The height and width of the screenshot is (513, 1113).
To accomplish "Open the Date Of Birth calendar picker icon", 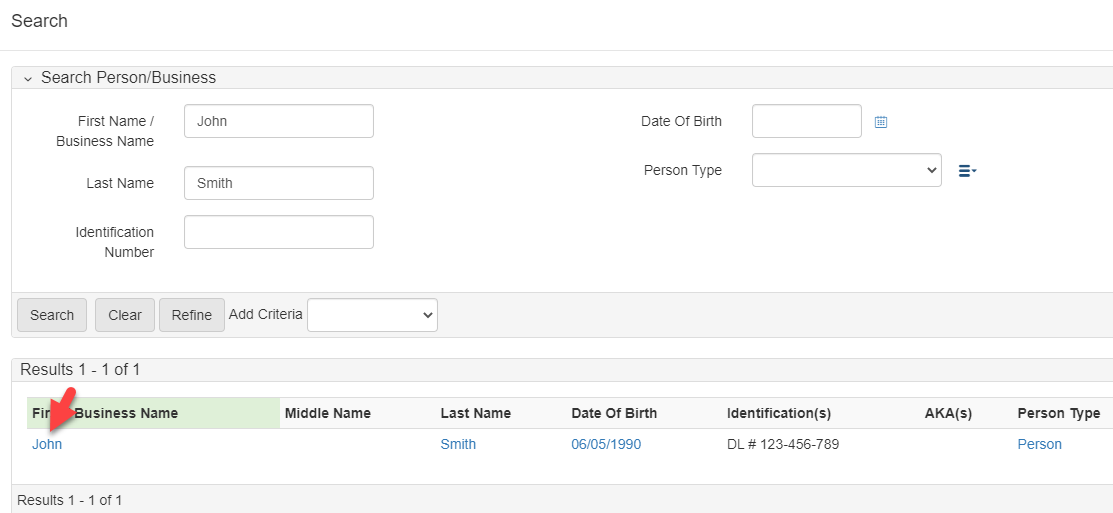I will [x=881, y=122].
